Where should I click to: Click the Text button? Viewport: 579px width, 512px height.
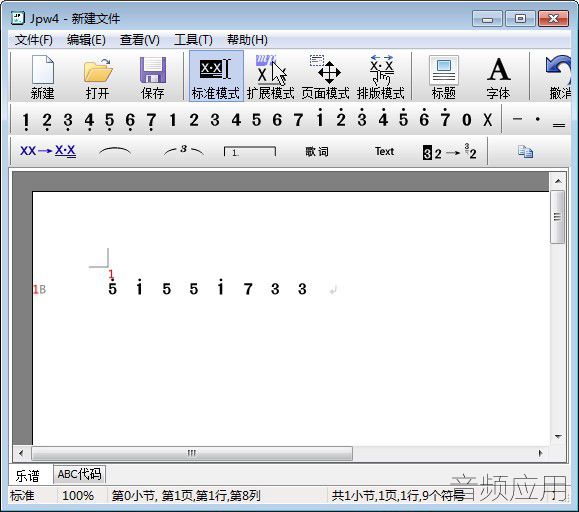coord(384,151)
